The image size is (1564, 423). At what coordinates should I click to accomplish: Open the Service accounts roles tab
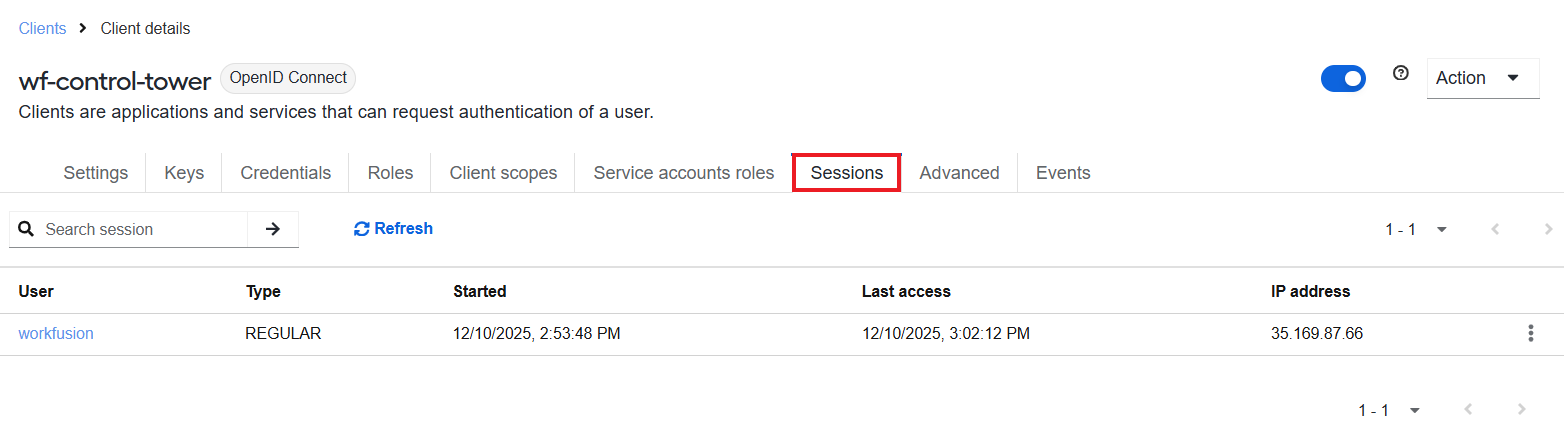[x=684, y=173]
